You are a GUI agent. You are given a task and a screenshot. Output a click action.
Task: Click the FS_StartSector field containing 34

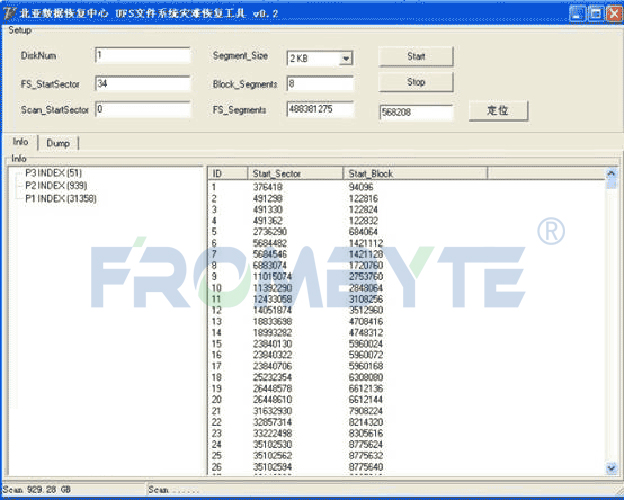coord(143,84)
